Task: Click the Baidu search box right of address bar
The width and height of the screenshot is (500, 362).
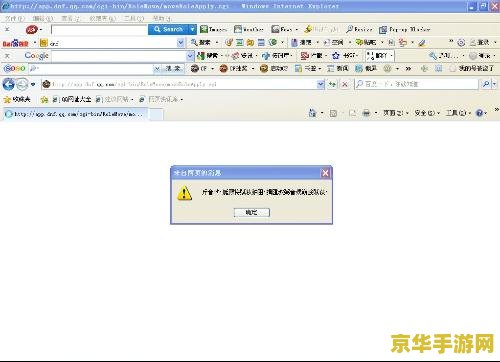Action: pyautogui.click(x=417, y=84)
